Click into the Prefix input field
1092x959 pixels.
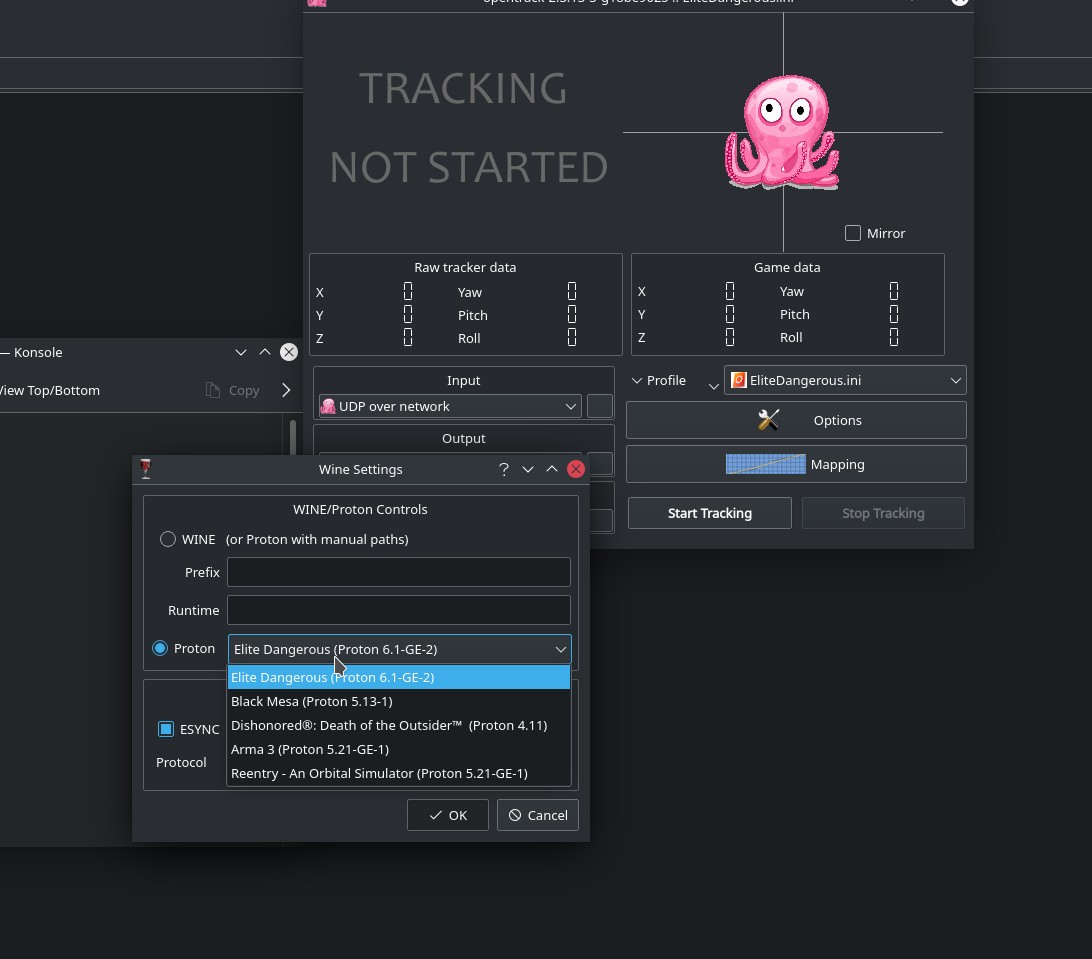[398, 572]
